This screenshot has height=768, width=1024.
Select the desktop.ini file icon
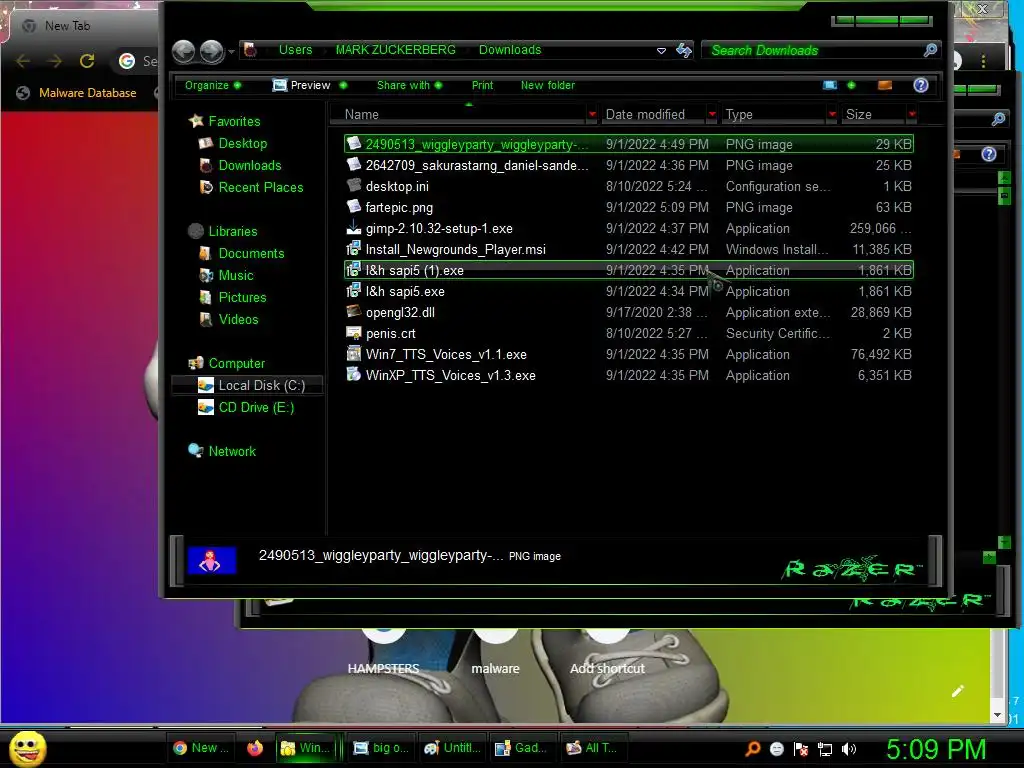pos(353,185)
